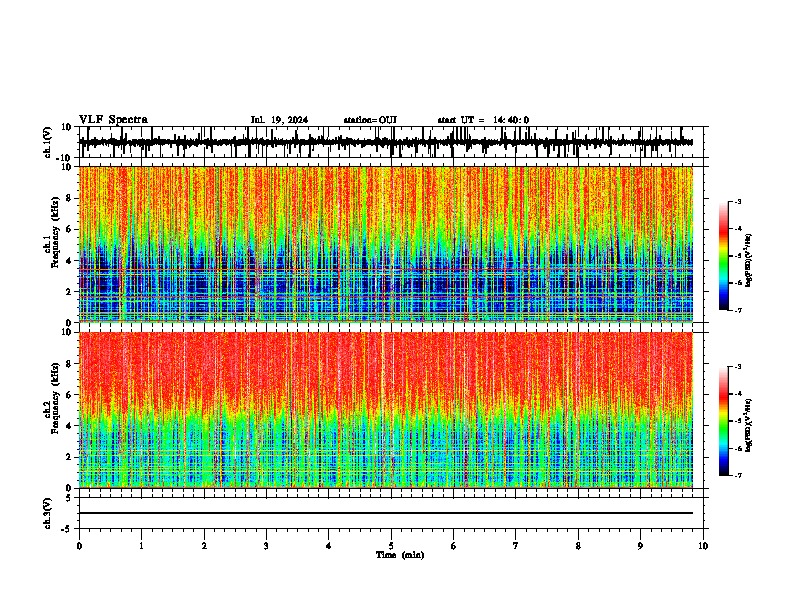Click the "-10" tick on ch.1 voltage axis
The width and height of the screenshot is (792, 612).
65,158
